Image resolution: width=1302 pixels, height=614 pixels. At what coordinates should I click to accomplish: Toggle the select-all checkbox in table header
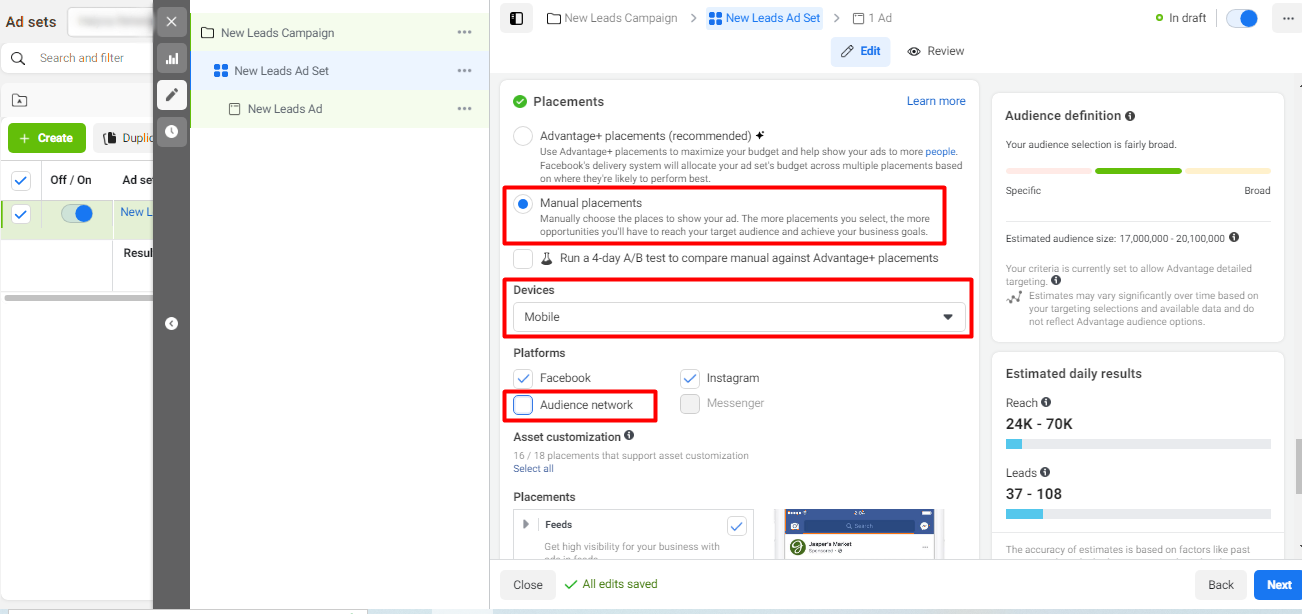click(x=21, y=181)
